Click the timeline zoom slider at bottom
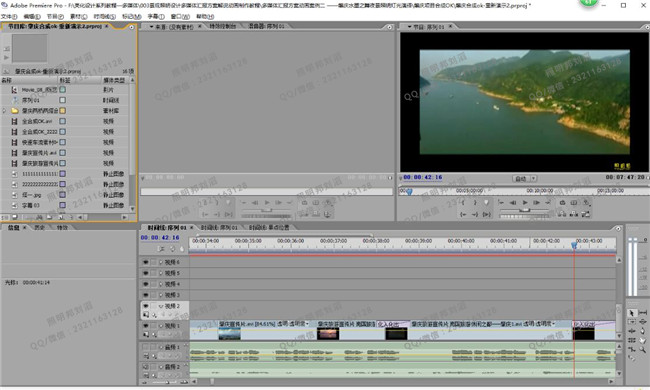650x390 pixels. pyautogui.click(x=165, y=382)
